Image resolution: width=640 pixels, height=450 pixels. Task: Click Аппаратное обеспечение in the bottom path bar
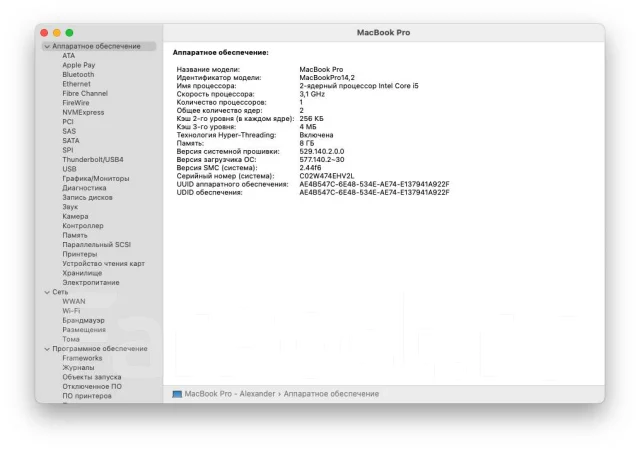(x=331, y=394)
